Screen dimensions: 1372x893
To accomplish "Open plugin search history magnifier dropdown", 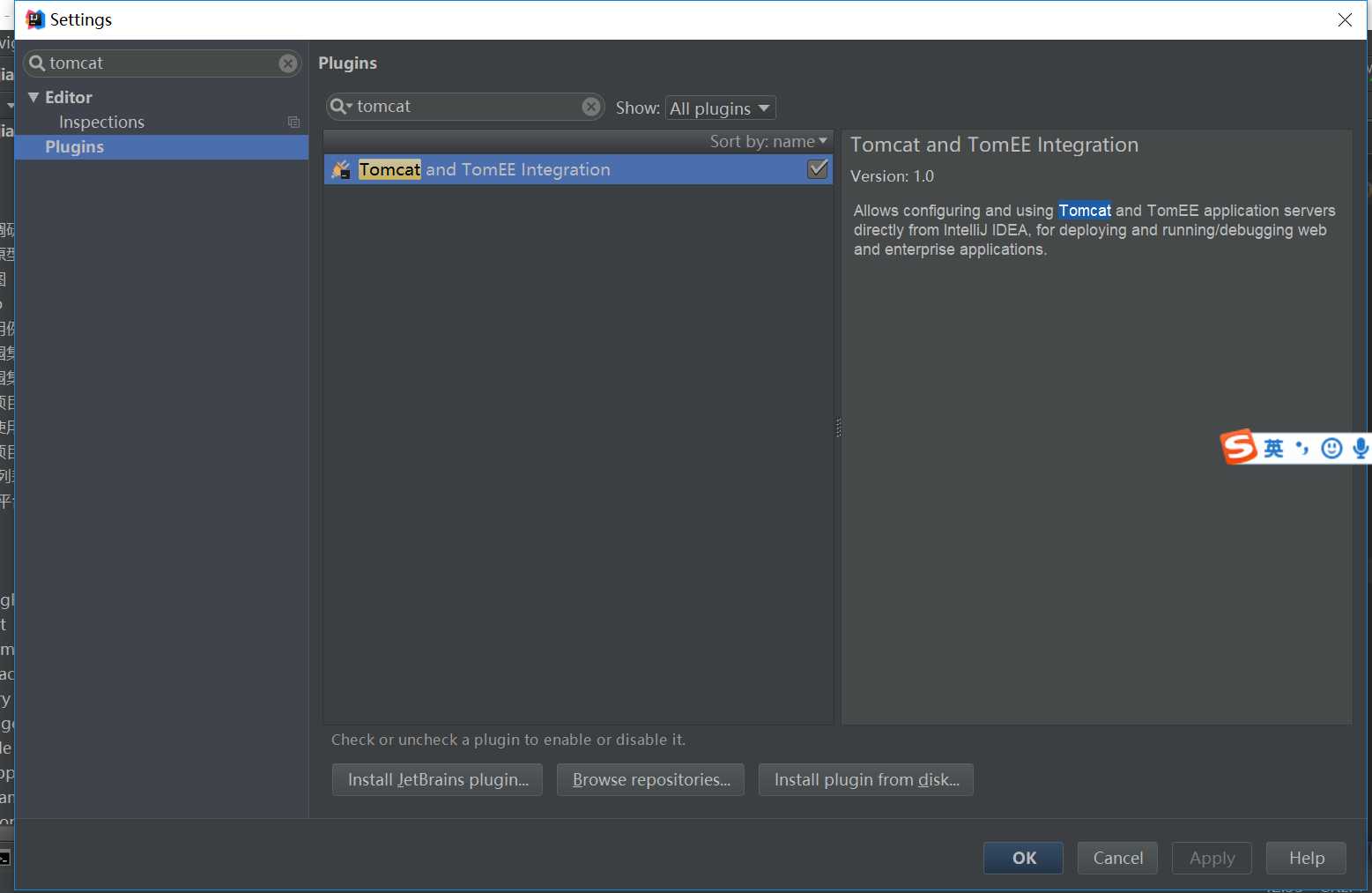I will pyautogui.click(x=341, y=107).
